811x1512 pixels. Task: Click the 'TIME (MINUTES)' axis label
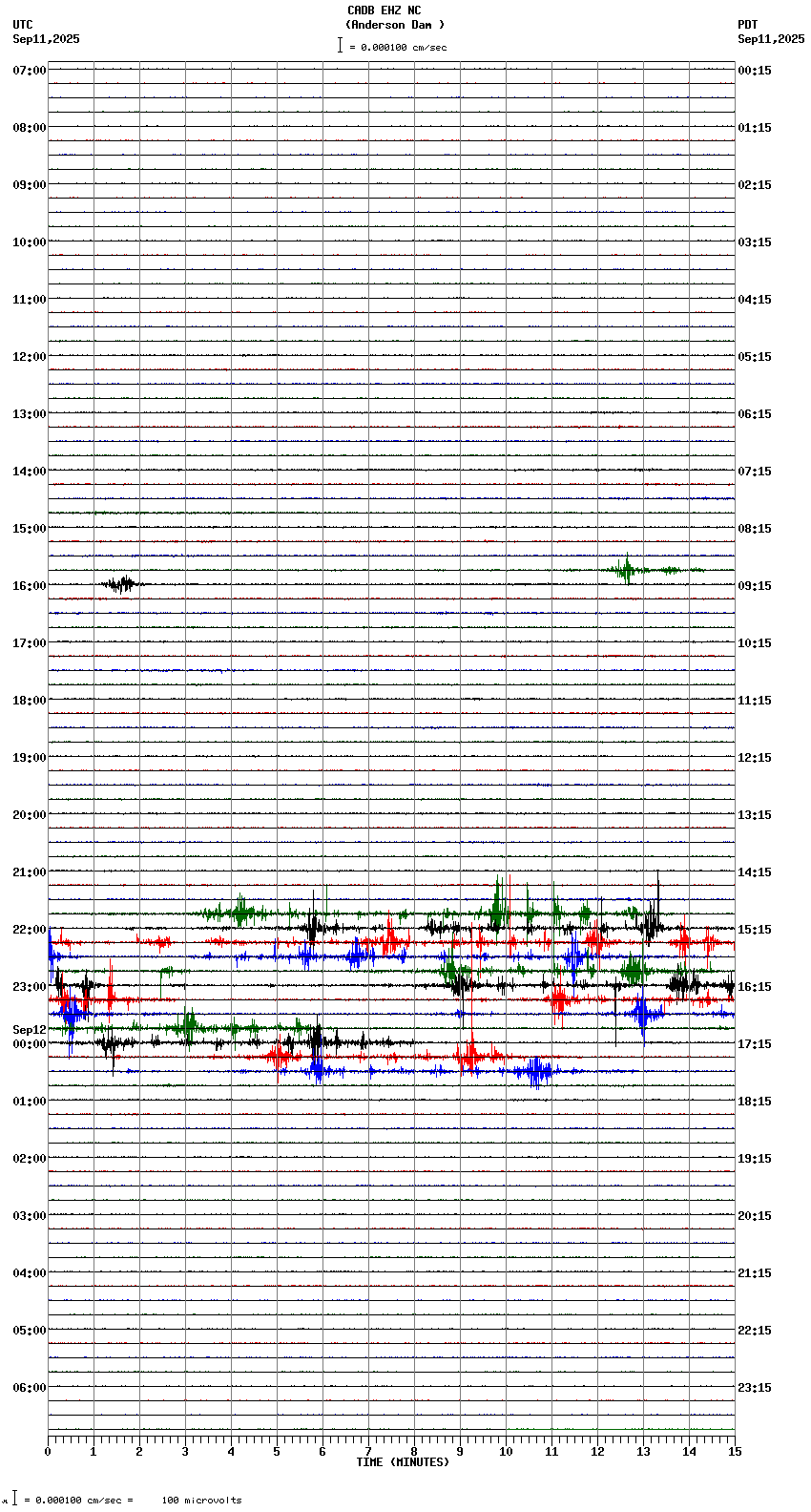pyautogui.click(x=403, y=1462)
